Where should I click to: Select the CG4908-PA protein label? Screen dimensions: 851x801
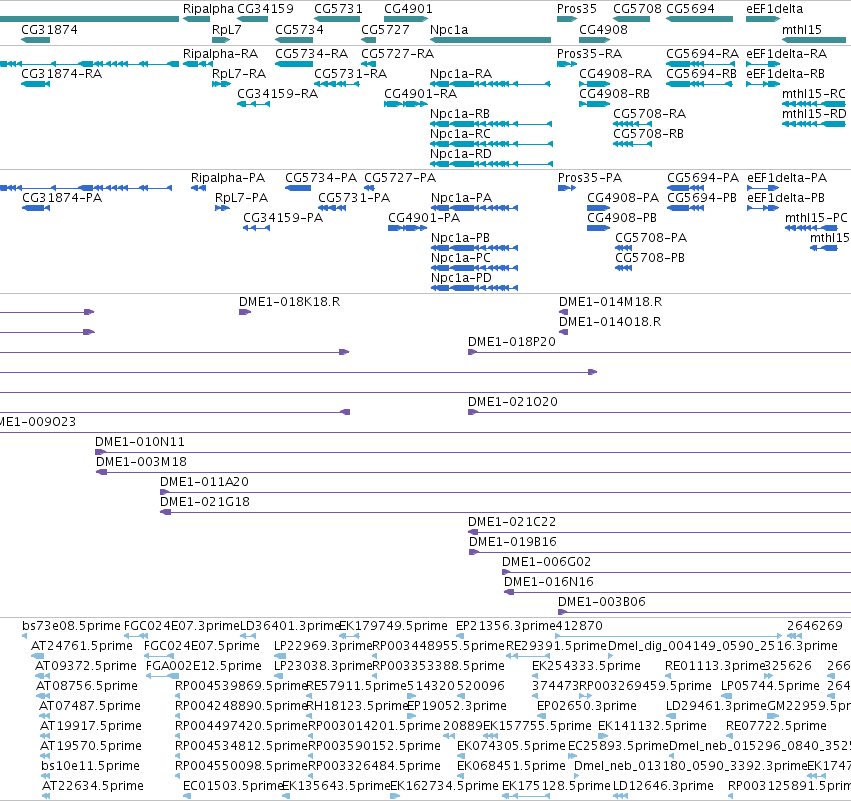[623, 198]
